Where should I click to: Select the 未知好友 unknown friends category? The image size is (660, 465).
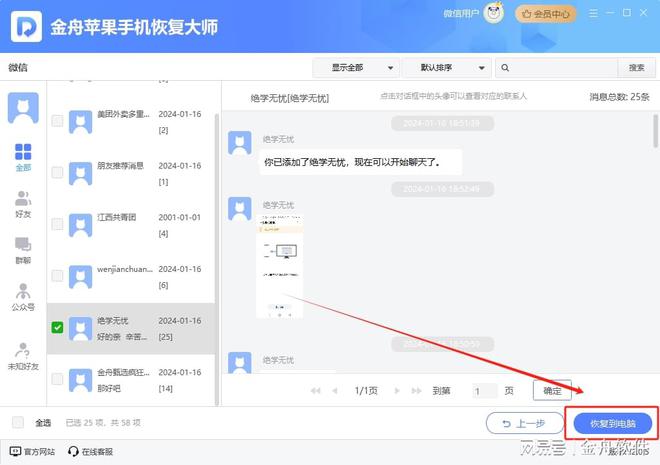23,356
